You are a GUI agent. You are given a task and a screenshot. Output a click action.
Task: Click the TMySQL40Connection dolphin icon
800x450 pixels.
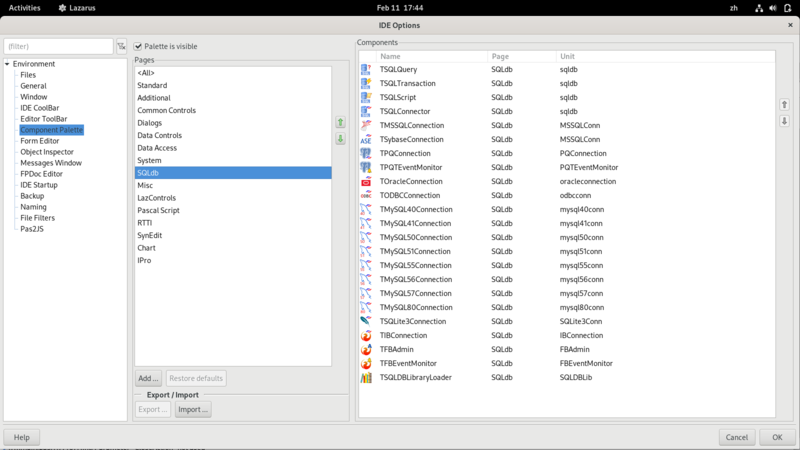(366, 209)
